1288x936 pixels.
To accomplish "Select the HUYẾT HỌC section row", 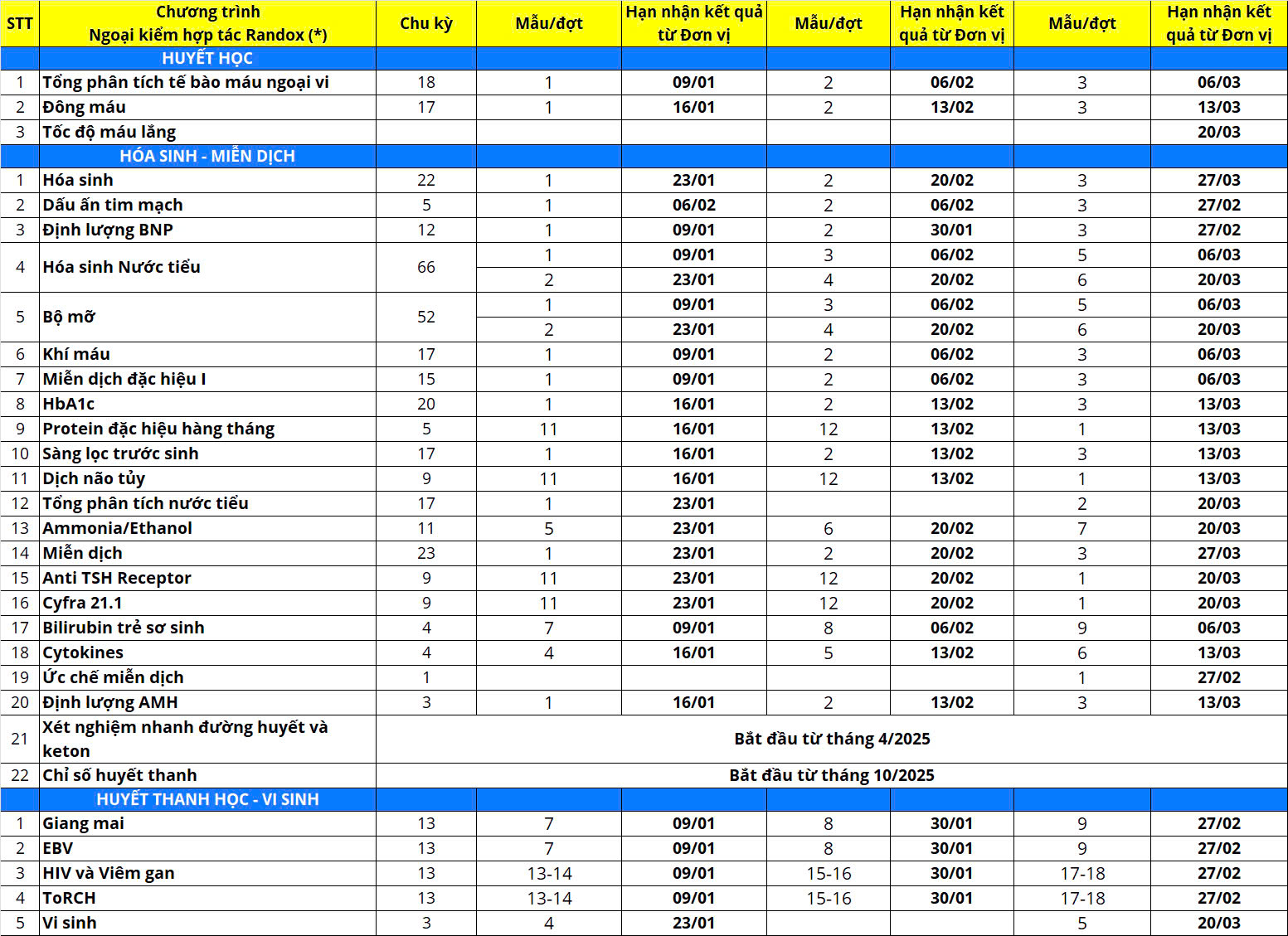I will pyautogui.click(x=207, y=58).
